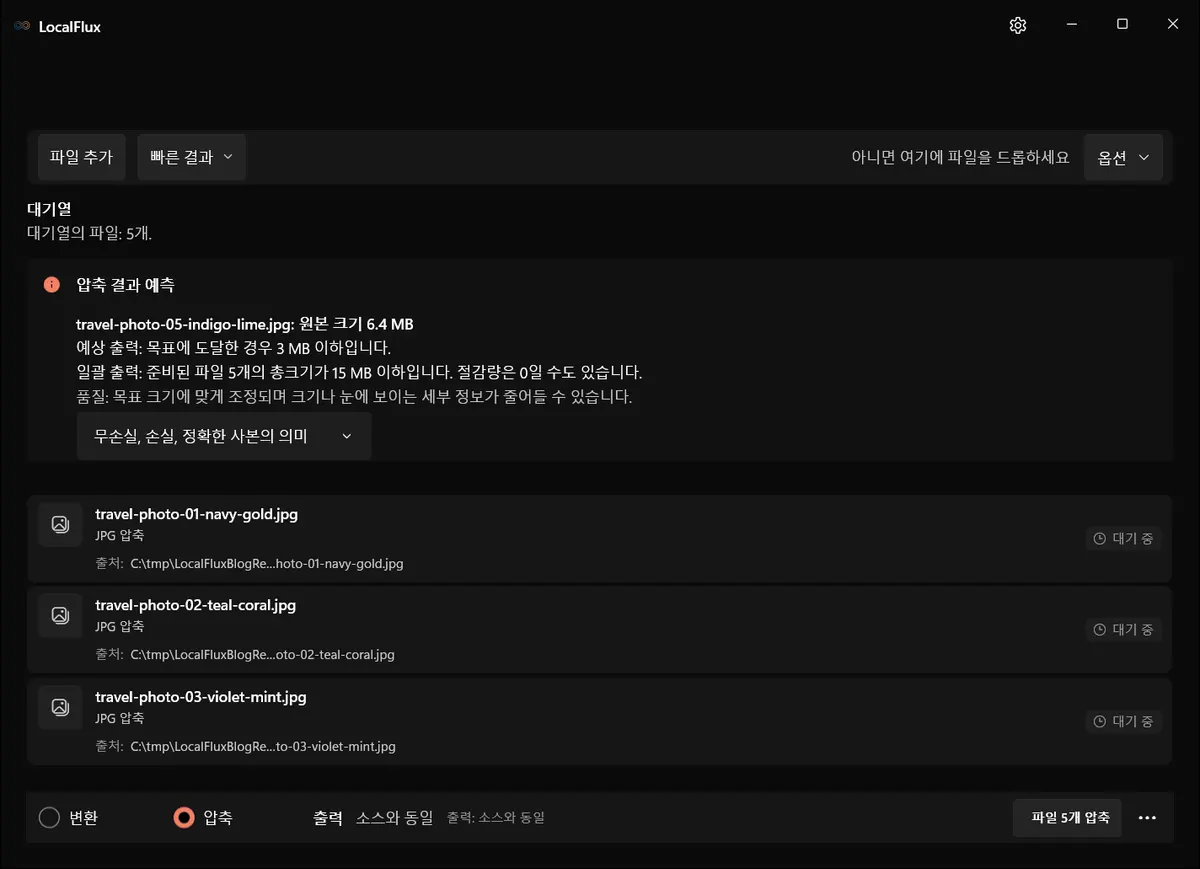
Task: Click file name travel-photo-02-teal-coral.jpg
Action: coord(195,606)
